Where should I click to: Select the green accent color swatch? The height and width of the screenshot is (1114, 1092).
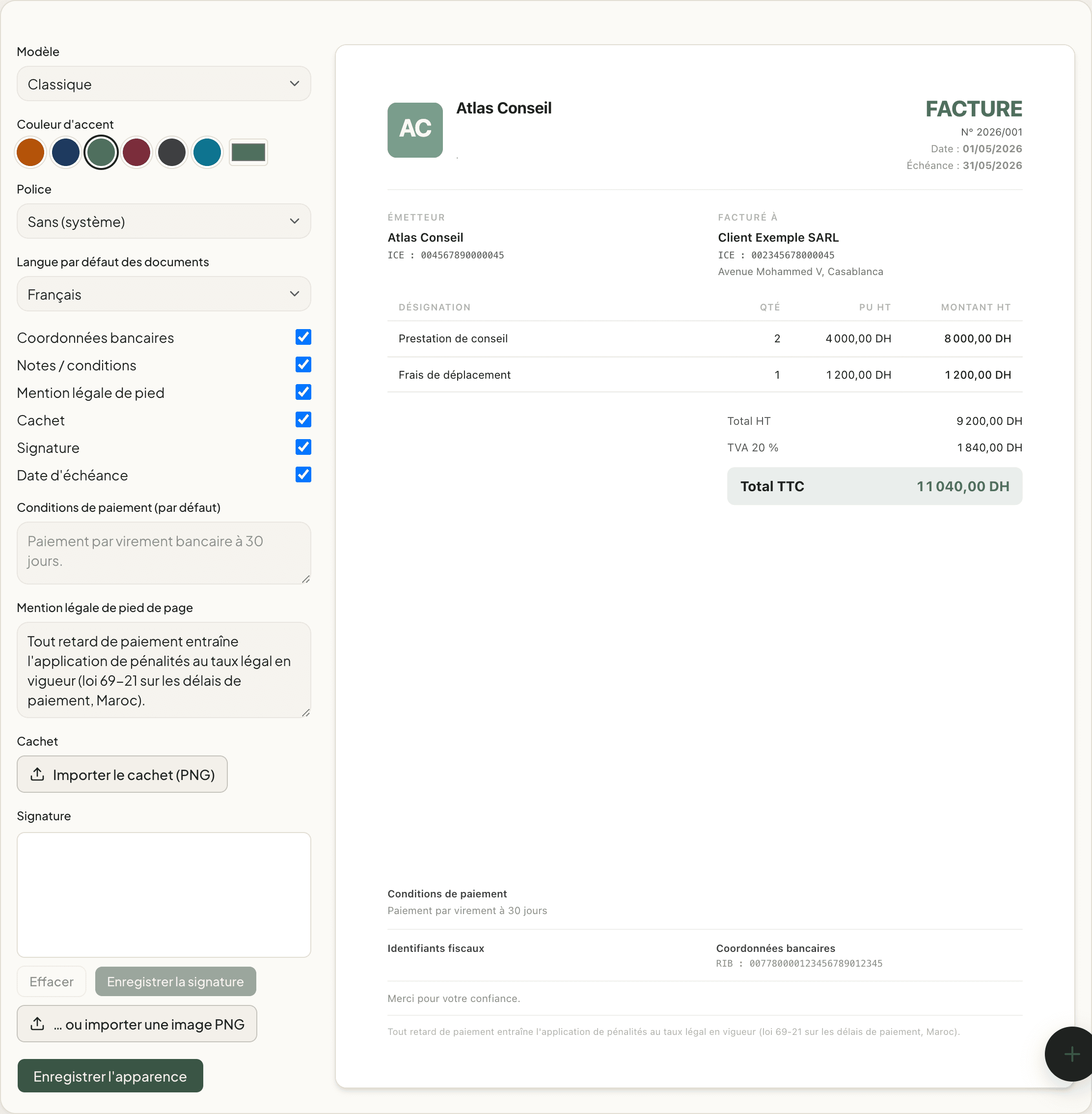[101, 153]
